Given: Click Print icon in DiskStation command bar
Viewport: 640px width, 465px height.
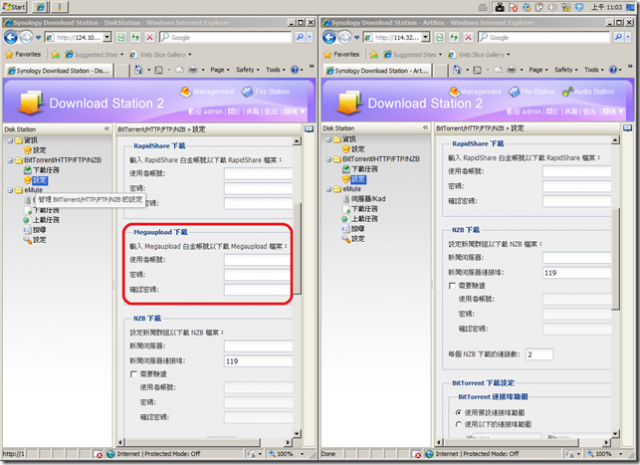Looking at the screenshot, I should [193, 70].
